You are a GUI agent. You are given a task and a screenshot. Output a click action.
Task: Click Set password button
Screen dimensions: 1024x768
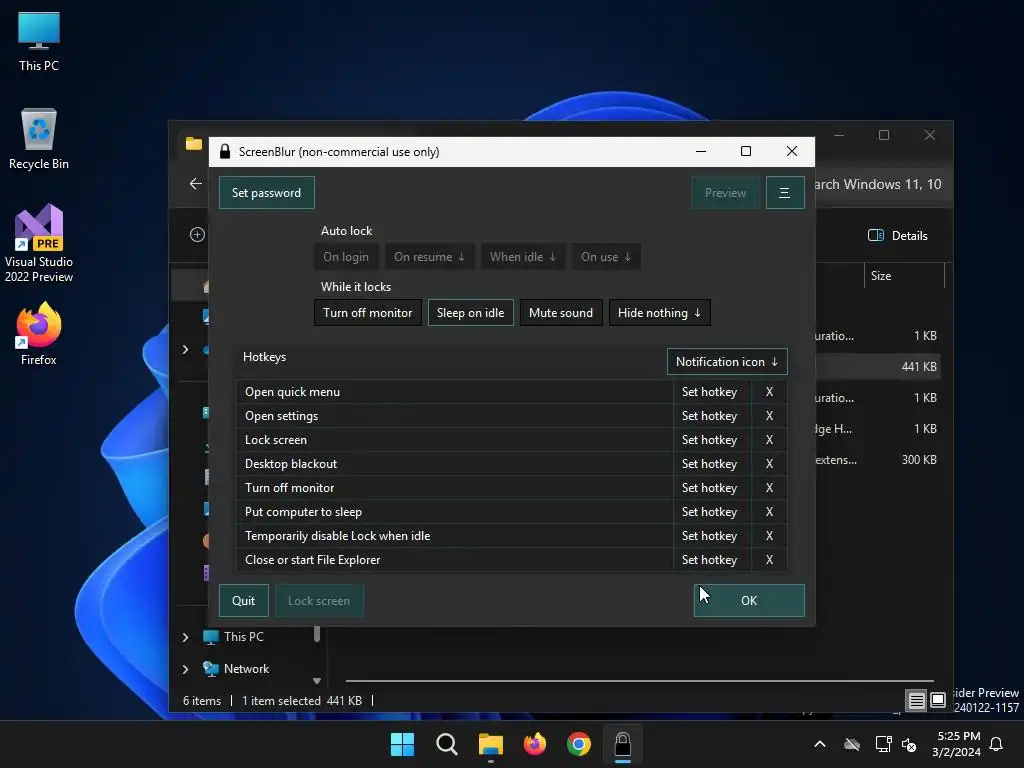click(266, 193)
